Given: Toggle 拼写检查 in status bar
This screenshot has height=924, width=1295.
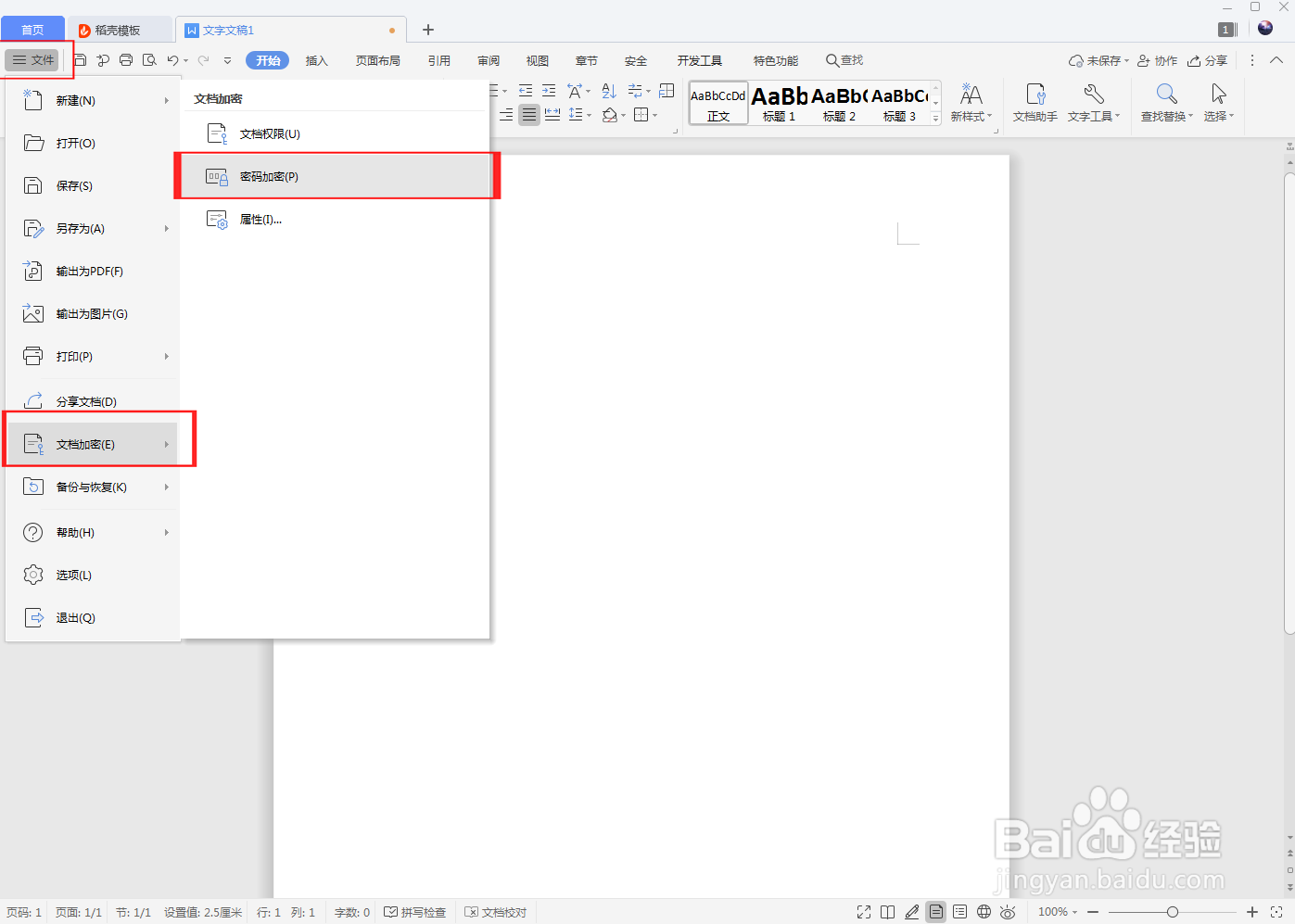Looking at the screenshot, I should [x=415, y=913].
